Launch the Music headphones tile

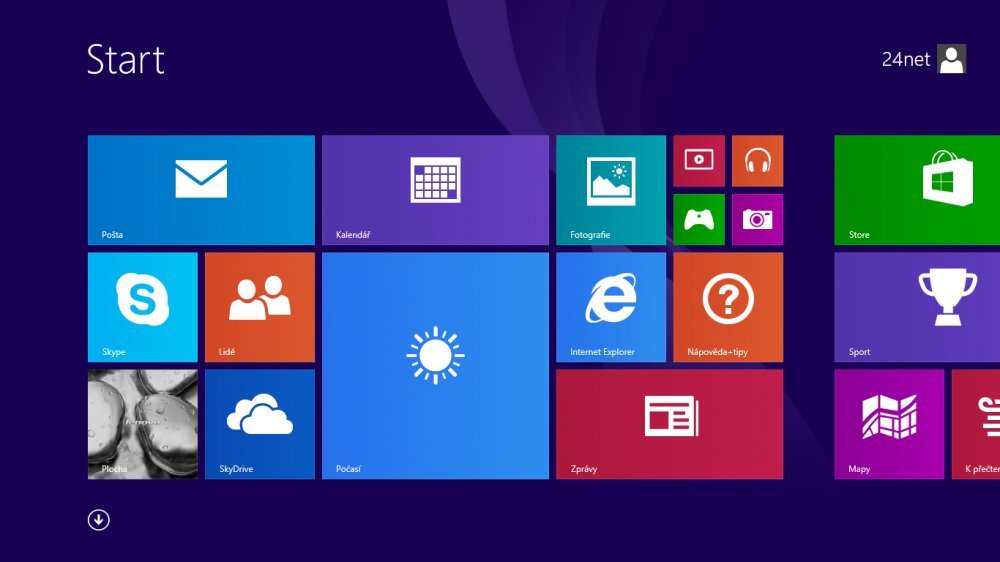click(758, 161)
